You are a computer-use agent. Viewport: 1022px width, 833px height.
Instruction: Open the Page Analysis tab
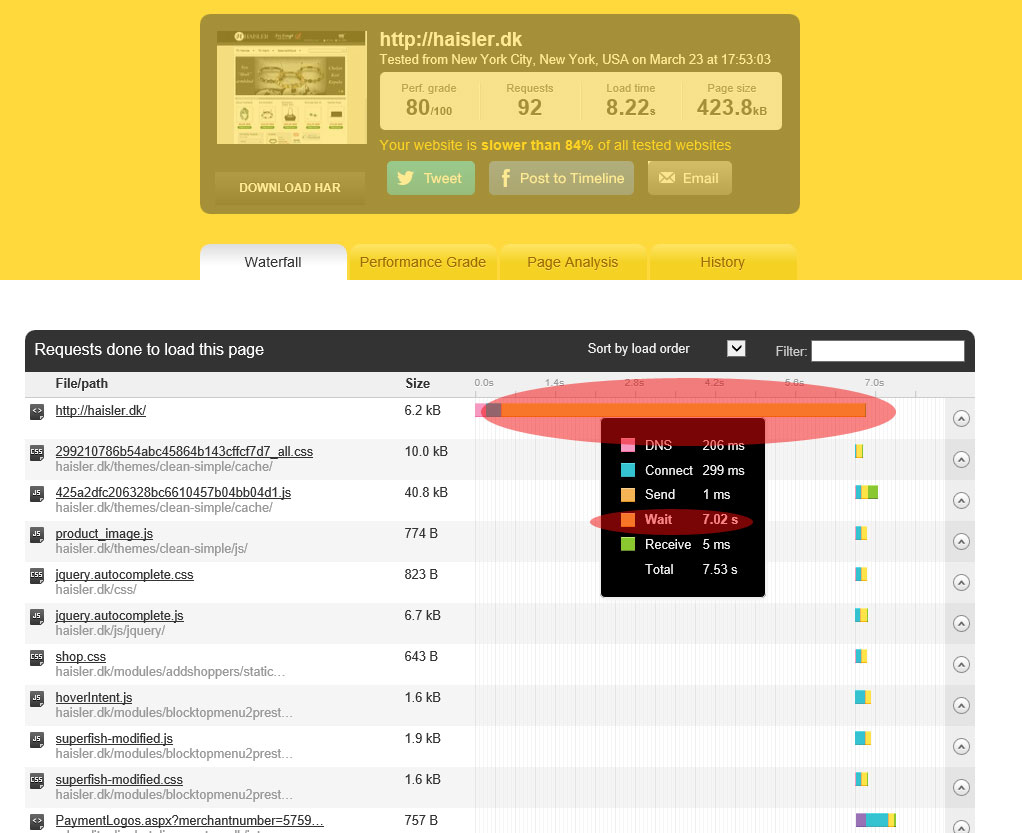click(x=573, y=262)
